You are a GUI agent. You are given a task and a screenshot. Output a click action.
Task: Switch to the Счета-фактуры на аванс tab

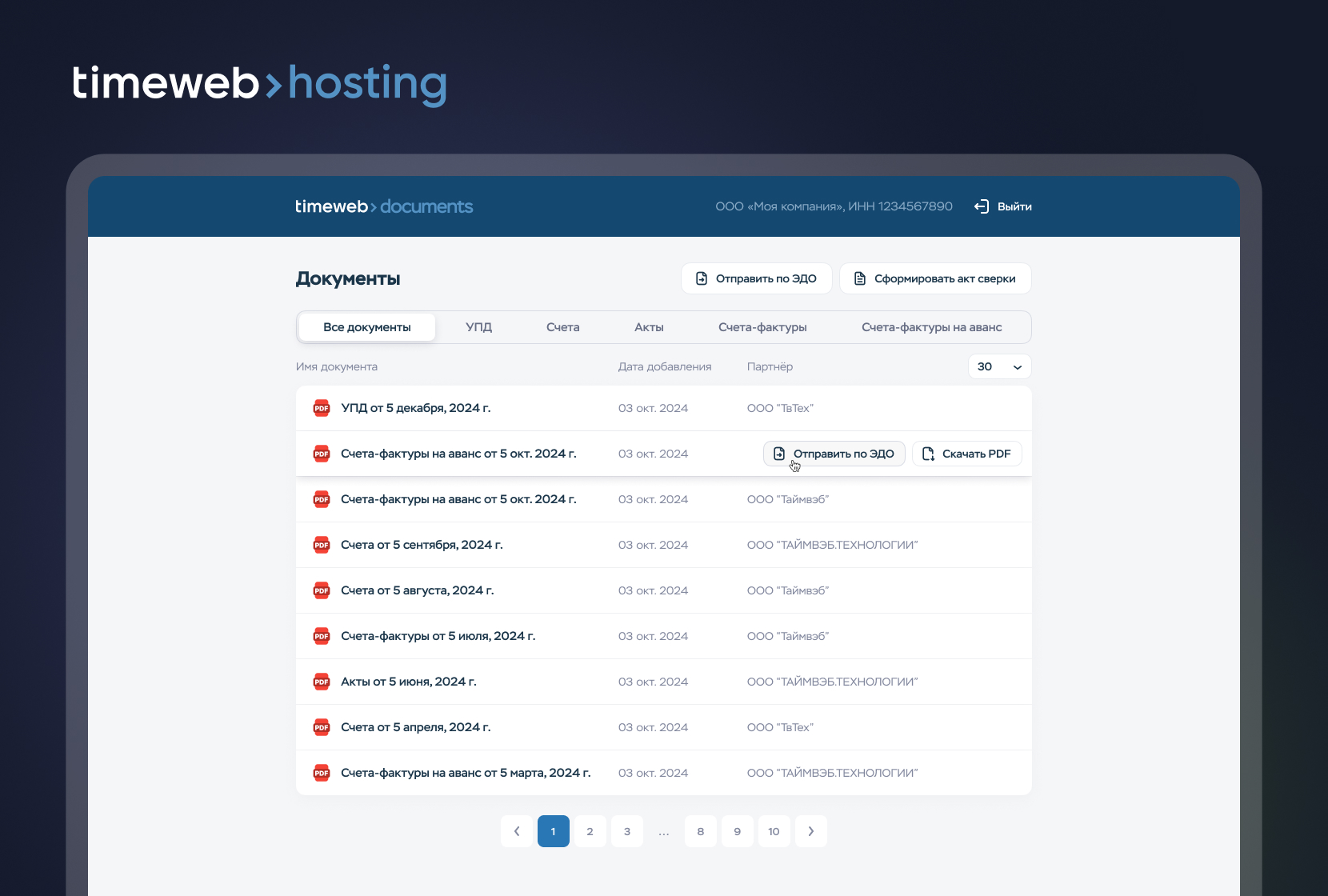click(x=931, y=327)
